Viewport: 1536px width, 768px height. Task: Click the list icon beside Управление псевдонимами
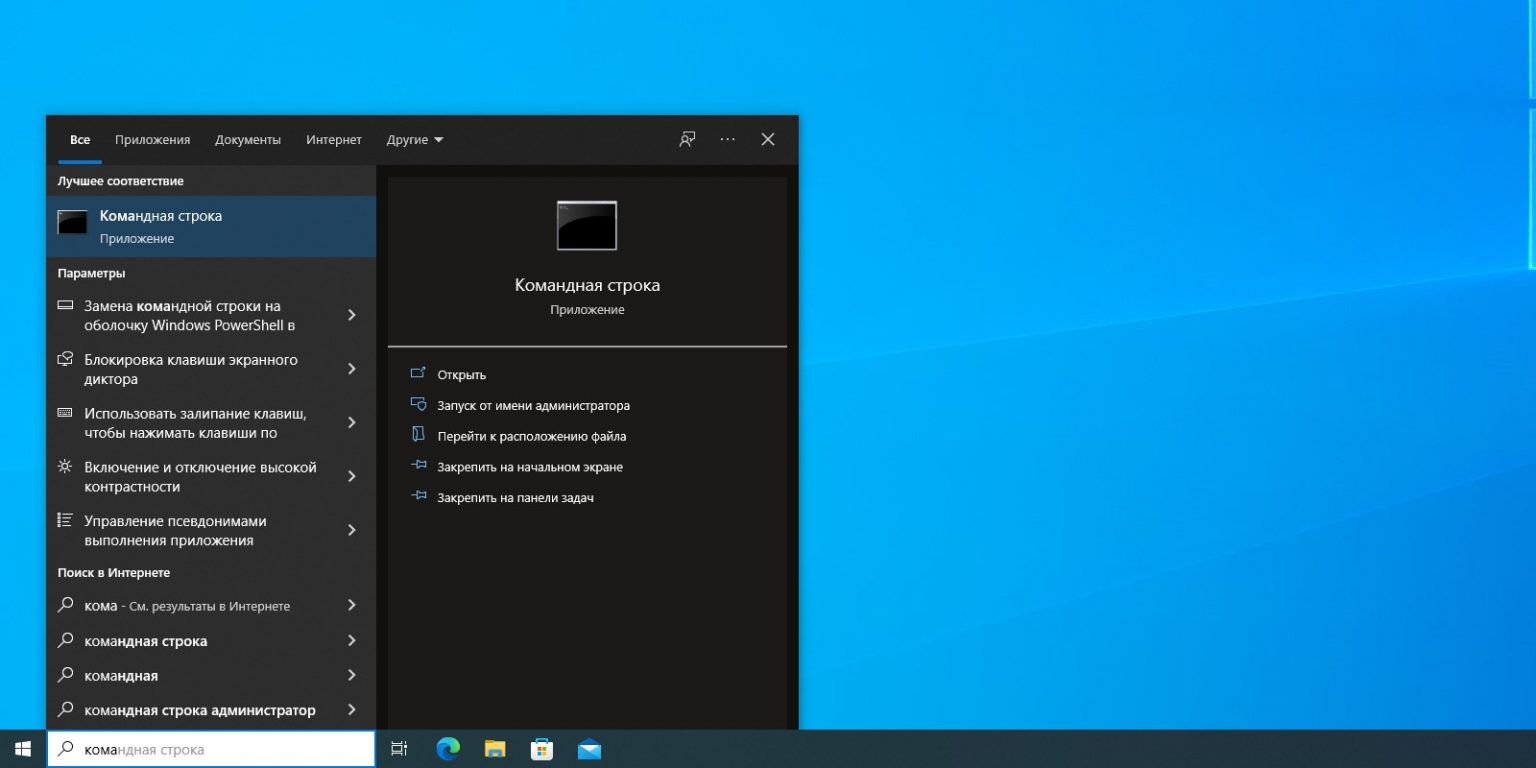coord(65,520)
